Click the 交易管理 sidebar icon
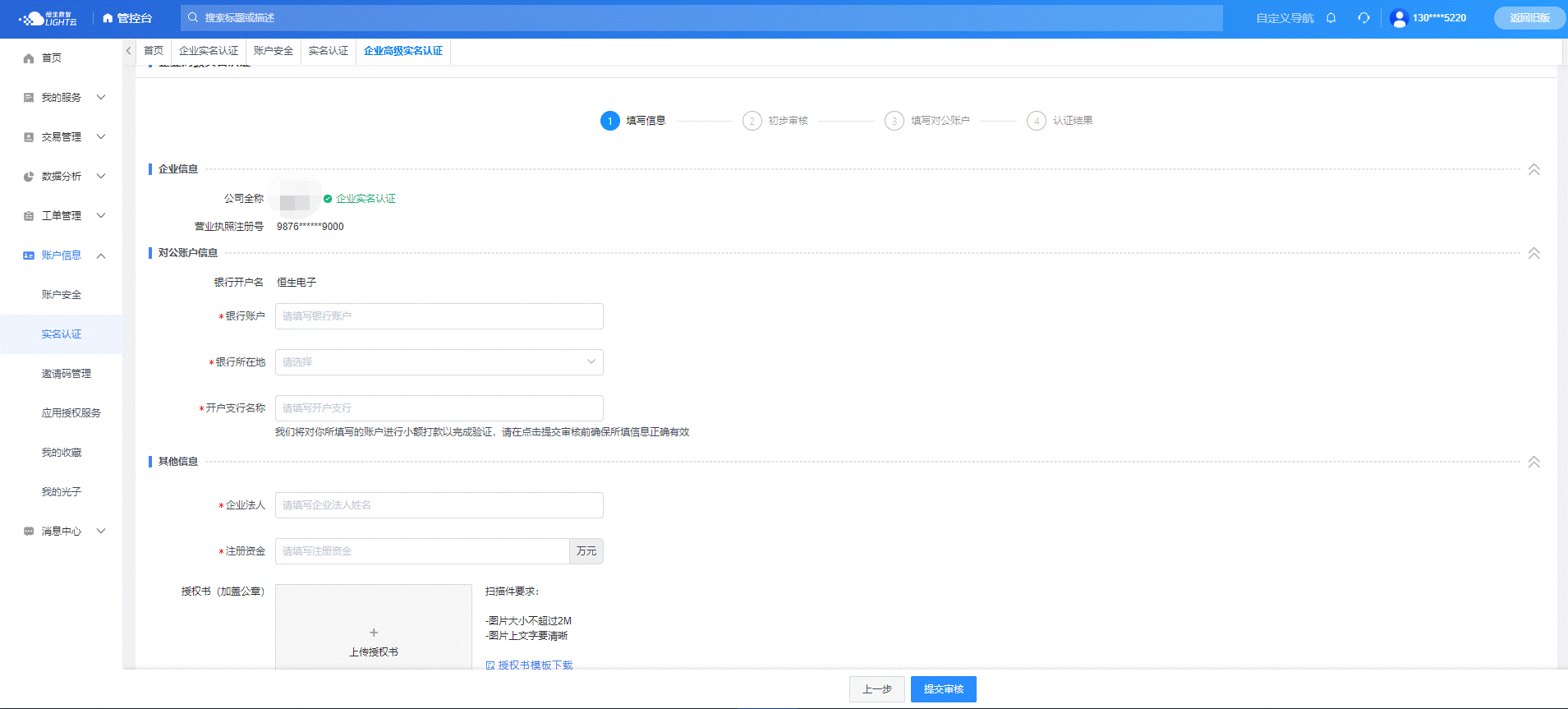 tap(29, 137)
